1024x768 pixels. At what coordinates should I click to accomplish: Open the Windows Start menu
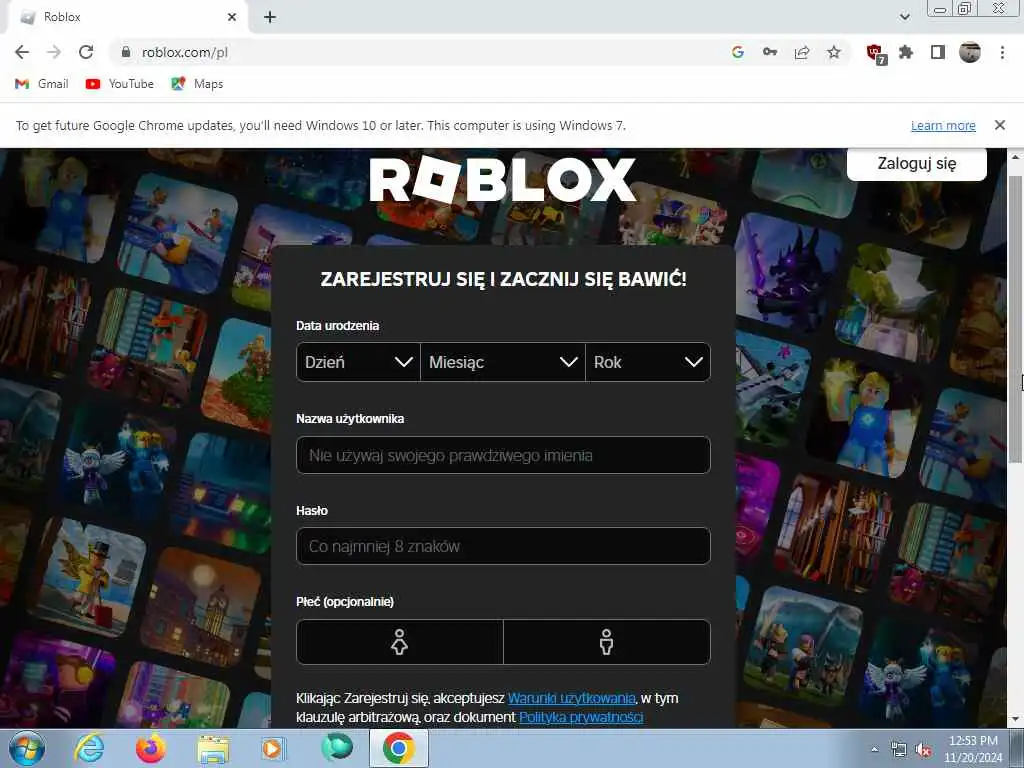pyautogui.click(x=27, y=748)
